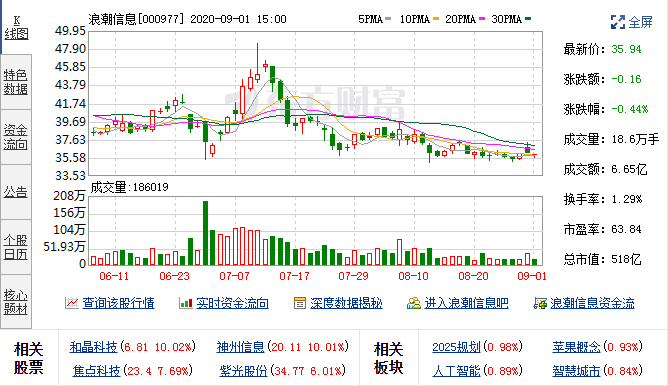Image resolution: width=668 pixels, height=386 pixels.
Task: Open related sector 苹果概念
Action: pyautogui.click(x=576, y=347)
